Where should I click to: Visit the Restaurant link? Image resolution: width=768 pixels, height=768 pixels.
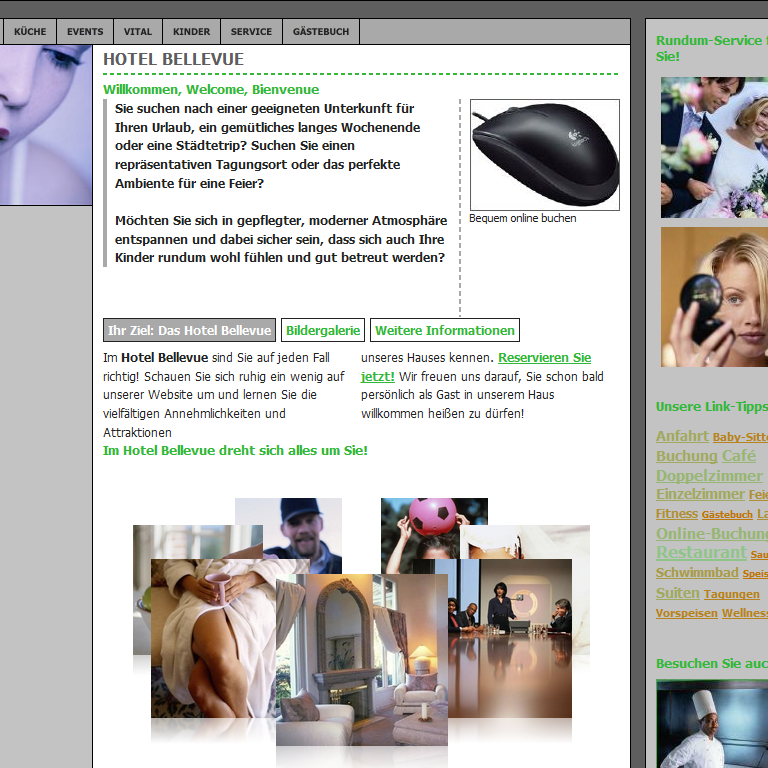tap(701, 552)
